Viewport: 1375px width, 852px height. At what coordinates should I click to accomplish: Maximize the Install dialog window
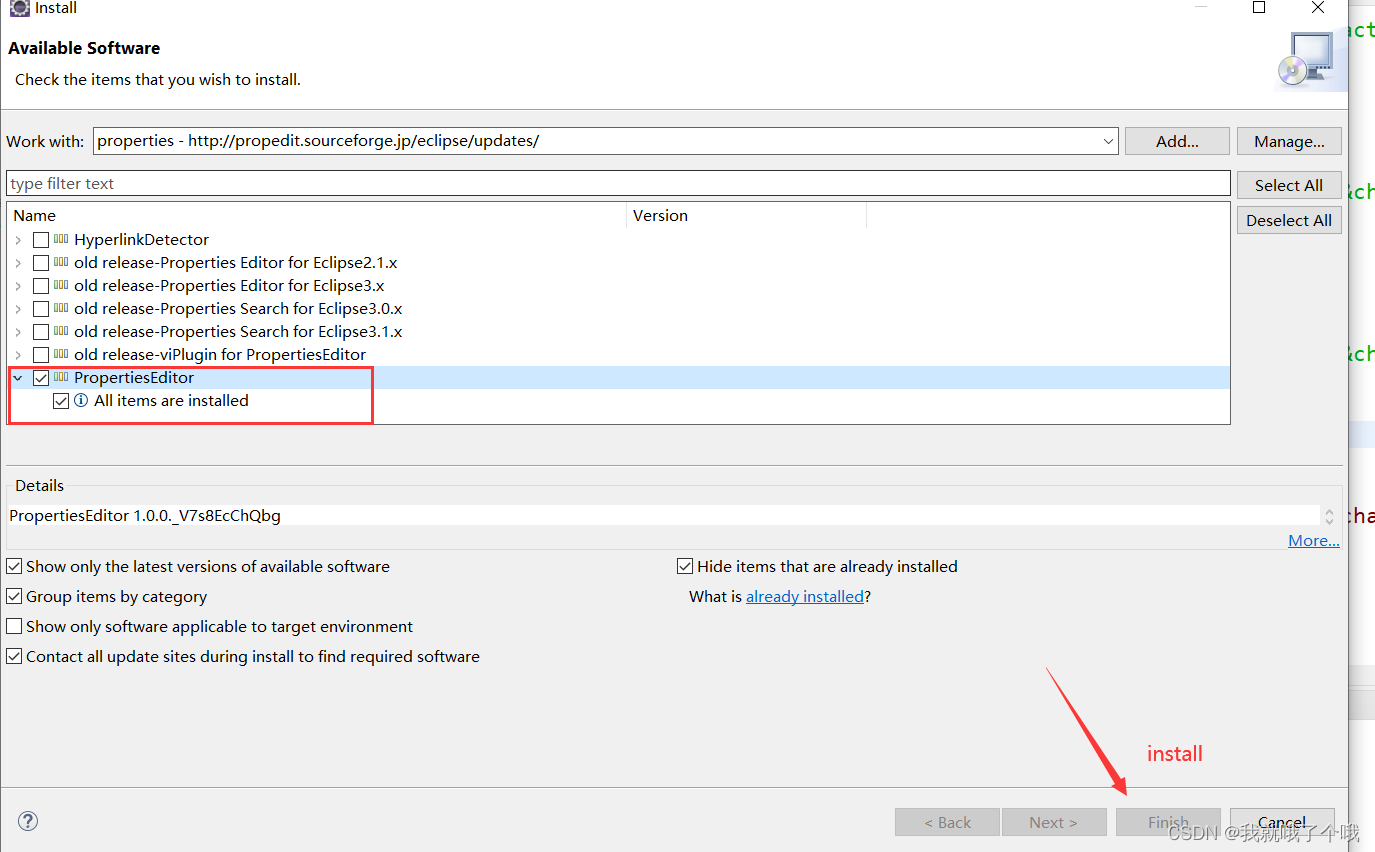click(x=1259, y=8)
